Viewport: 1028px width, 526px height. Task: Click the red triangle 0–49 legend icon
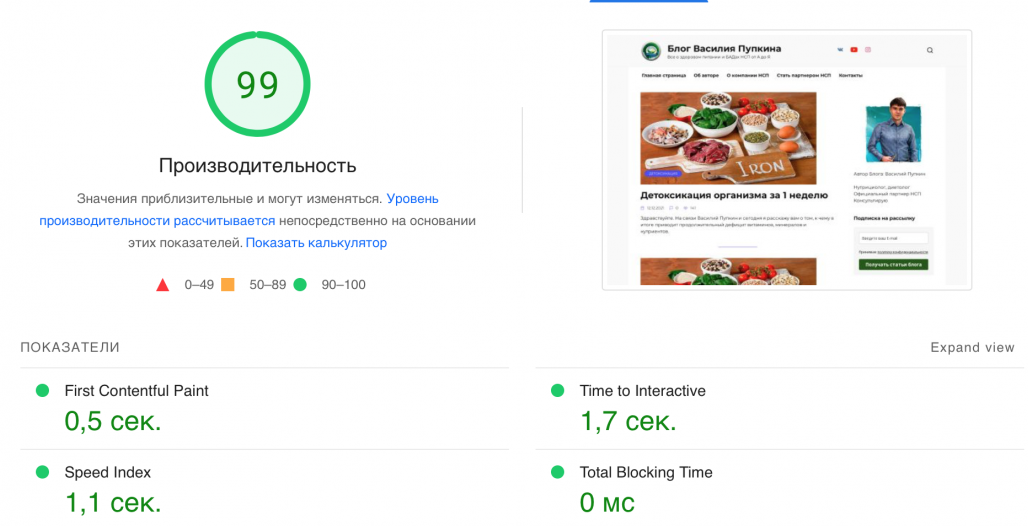click(x=163, y=285)
